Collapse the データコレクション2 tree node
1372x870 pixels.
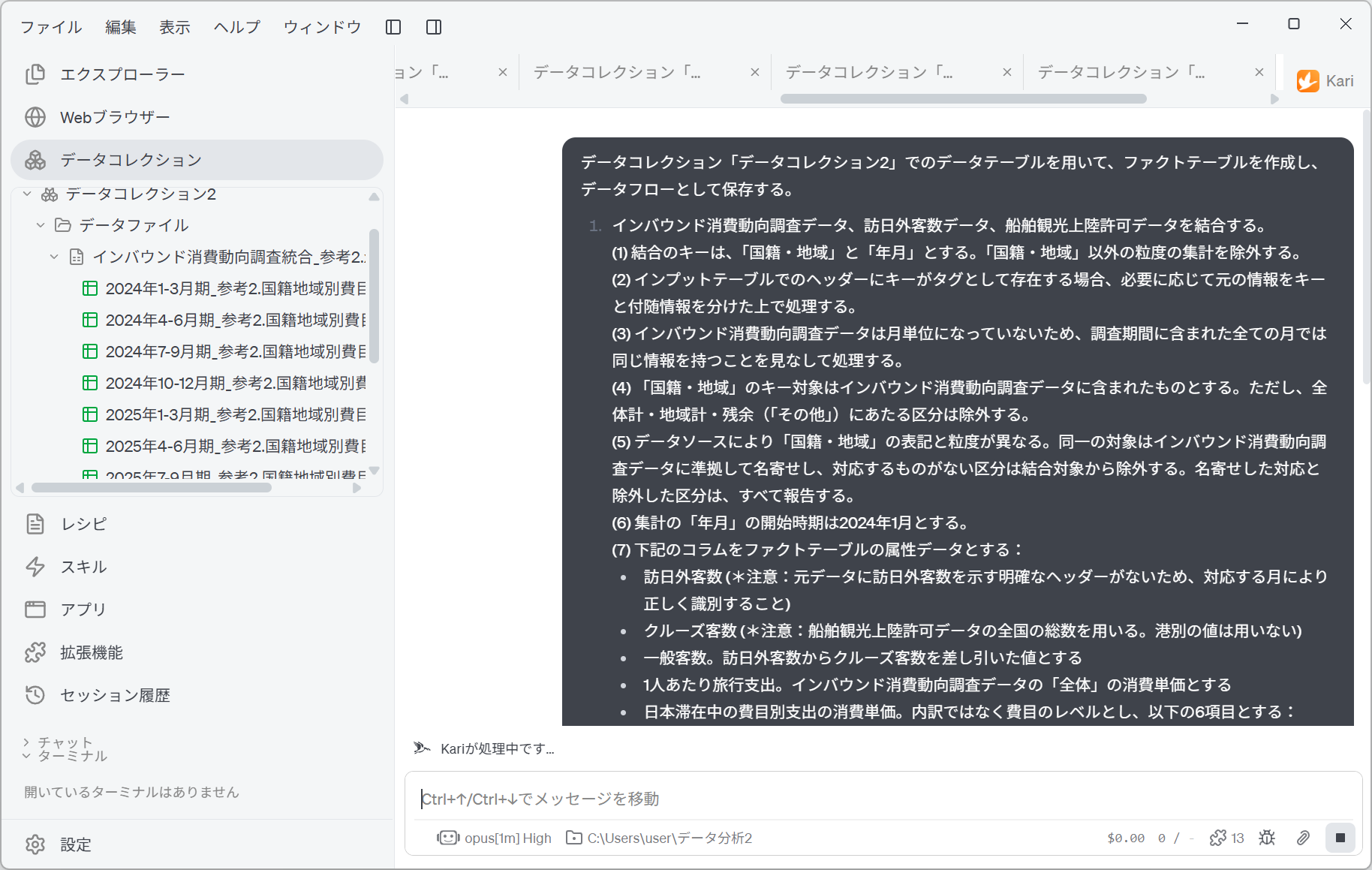click(27, 194)
